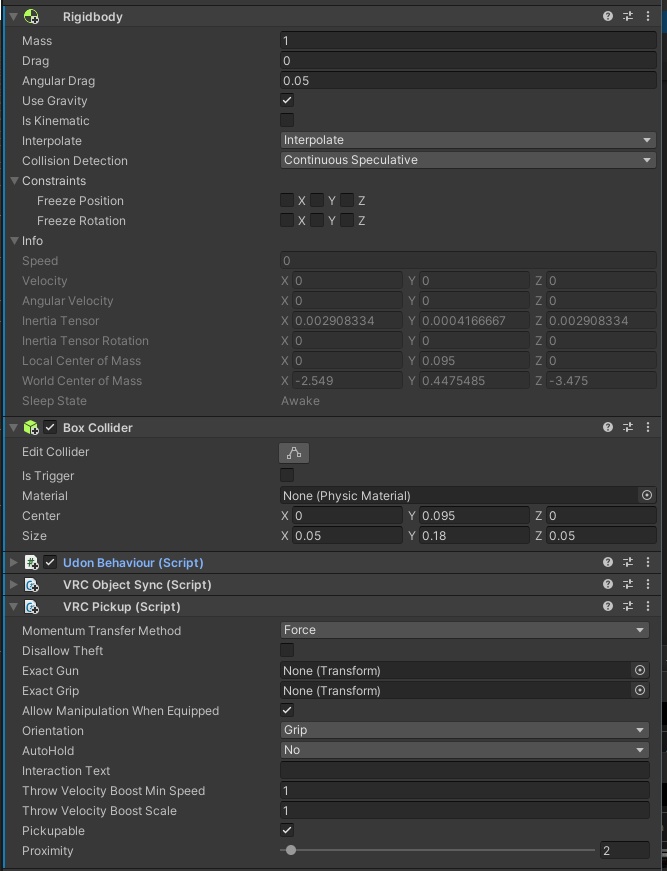667x871 pixels.
Task: Open the Momentum Transfer Method dropdown
Action: coord(465,630)
